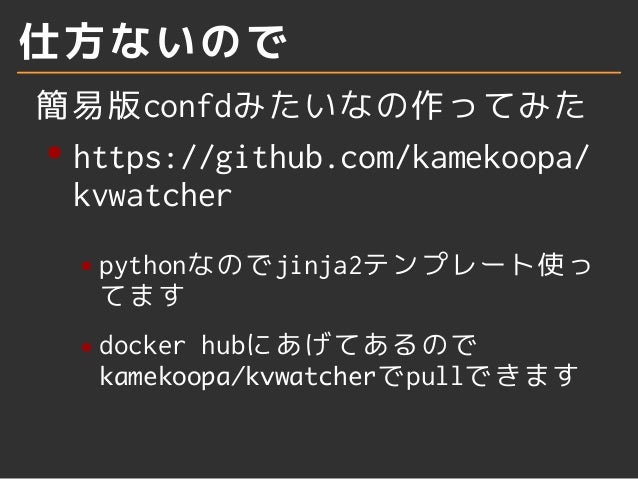Open the https://github.com/kamekoopa/ link
Viewport: 638px width, 479px height.
click(x=331, y=158)
